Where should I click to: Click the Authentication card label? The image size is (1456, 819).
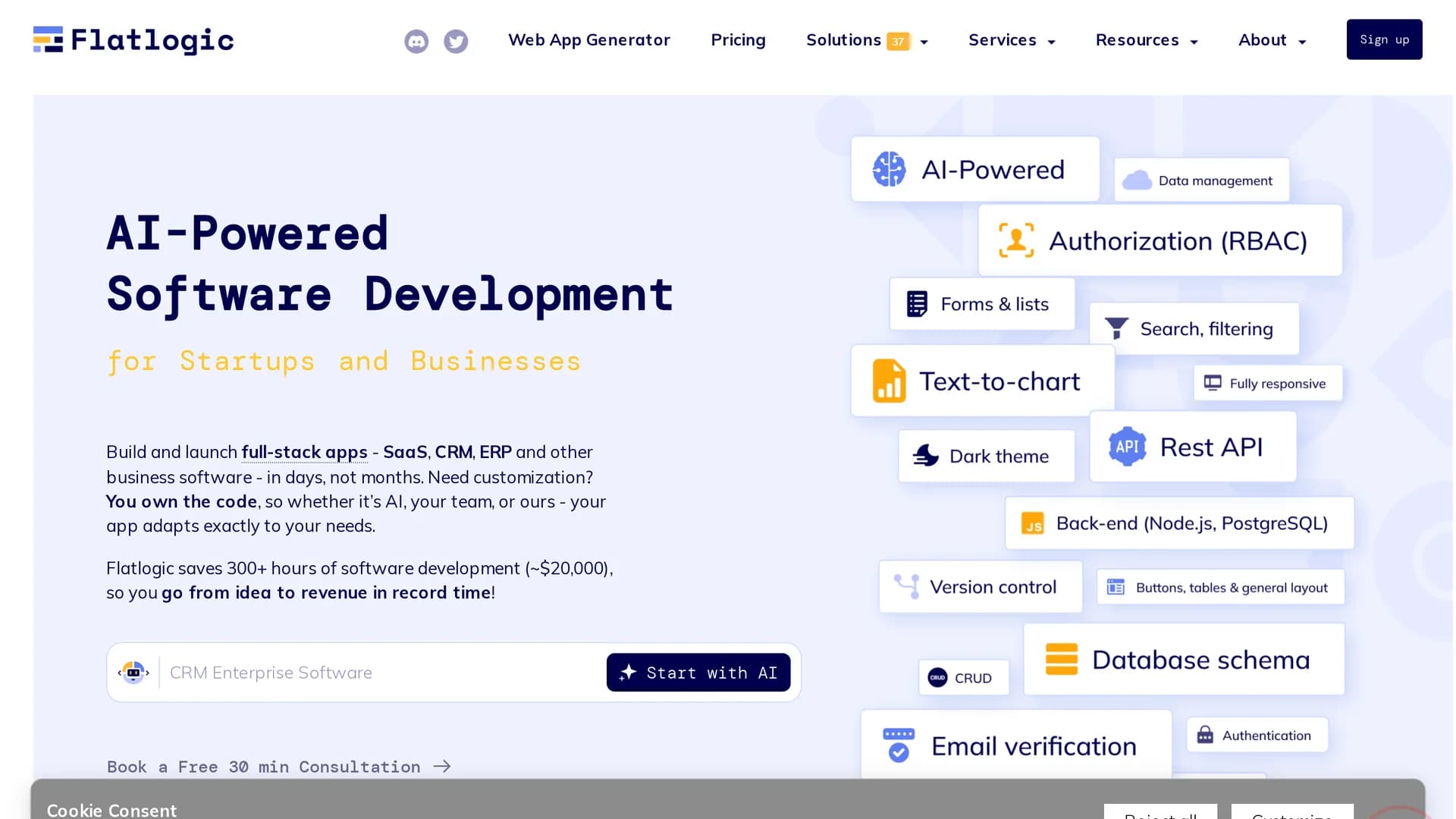point(1266,735)
